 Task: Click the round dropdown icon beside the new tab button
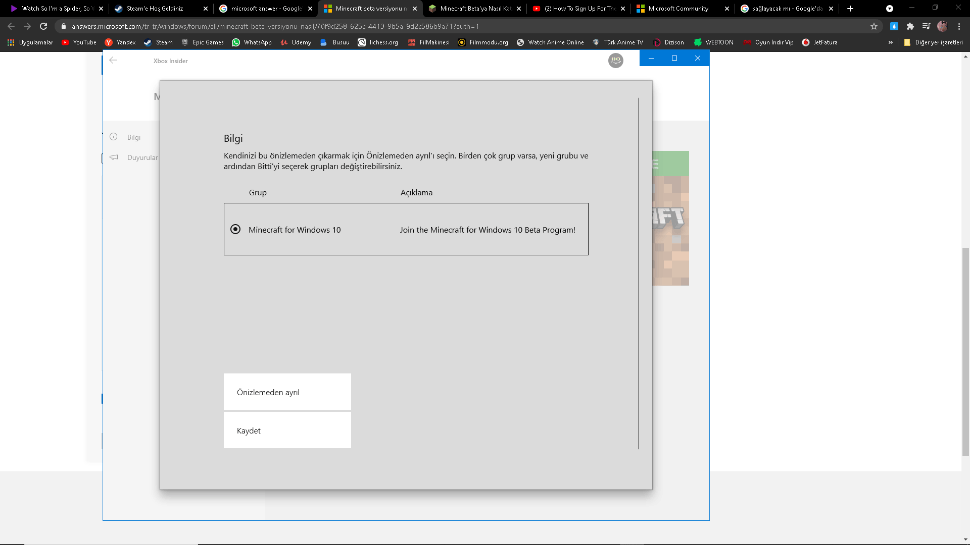coord(890,9)
